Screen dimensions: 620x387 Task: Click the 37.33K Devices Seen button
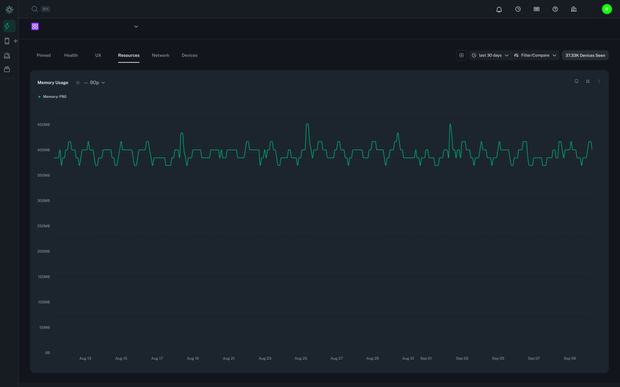[585, 55]
